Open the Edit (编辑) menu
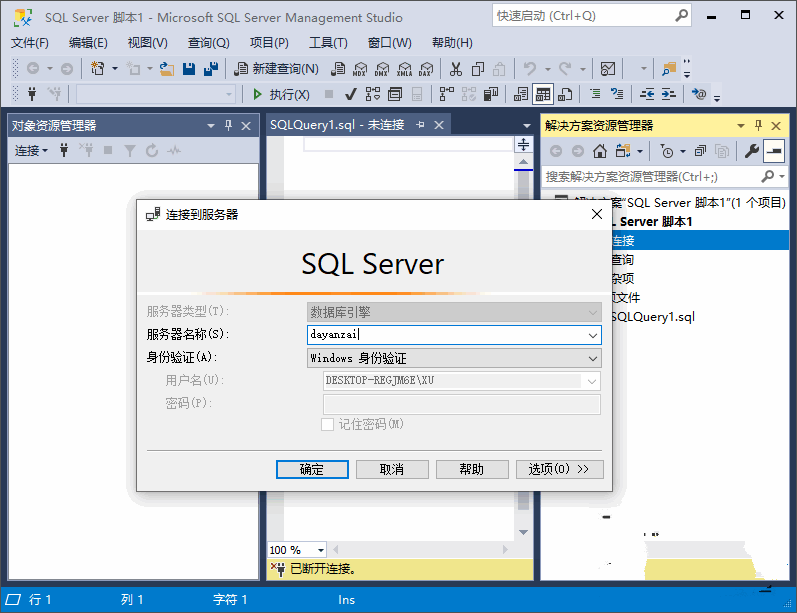This screenshot has width=797, height=613. click(x=88, y=43)
